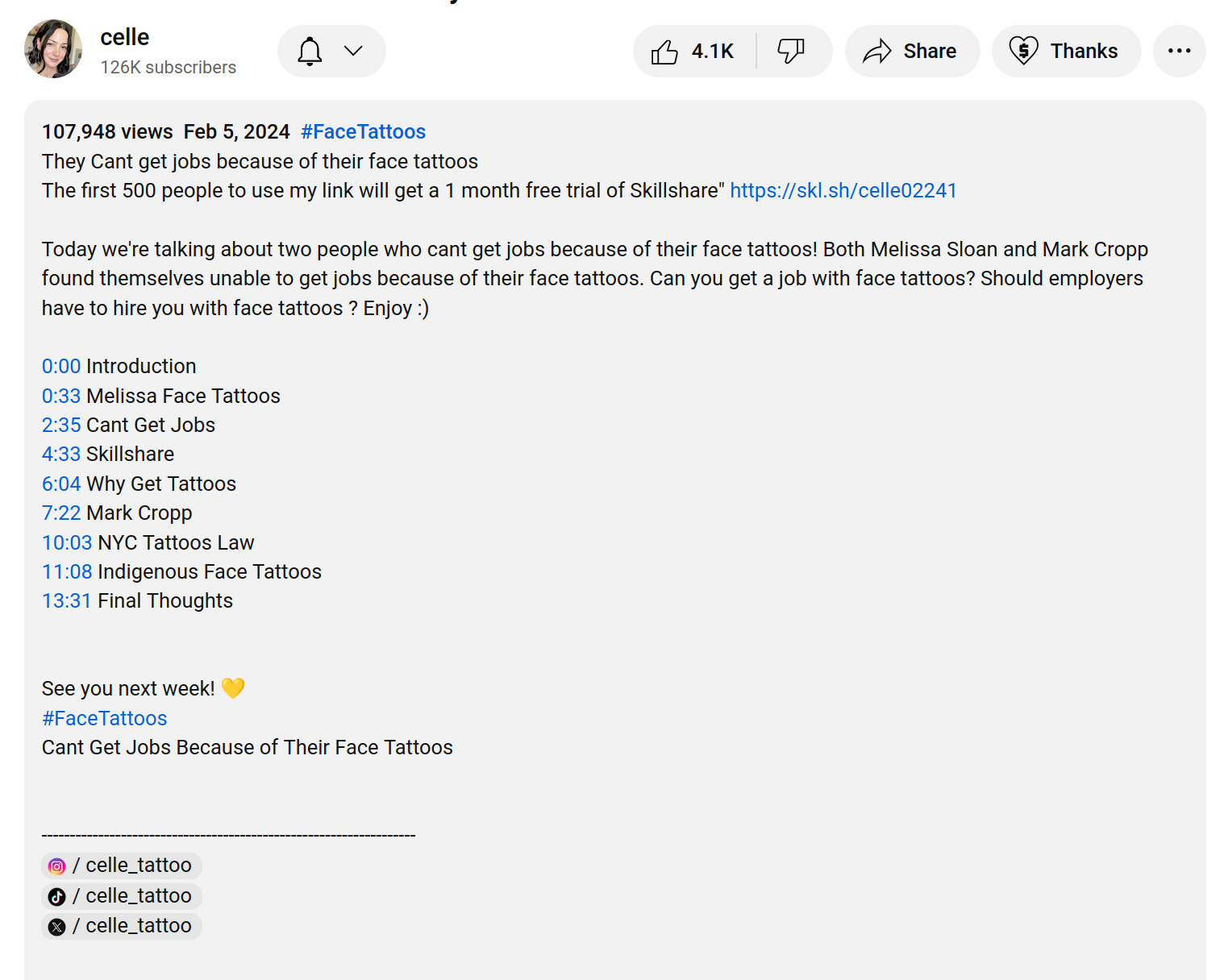
Task: Open celle channel avatar
Action: [x=53, y=49]
